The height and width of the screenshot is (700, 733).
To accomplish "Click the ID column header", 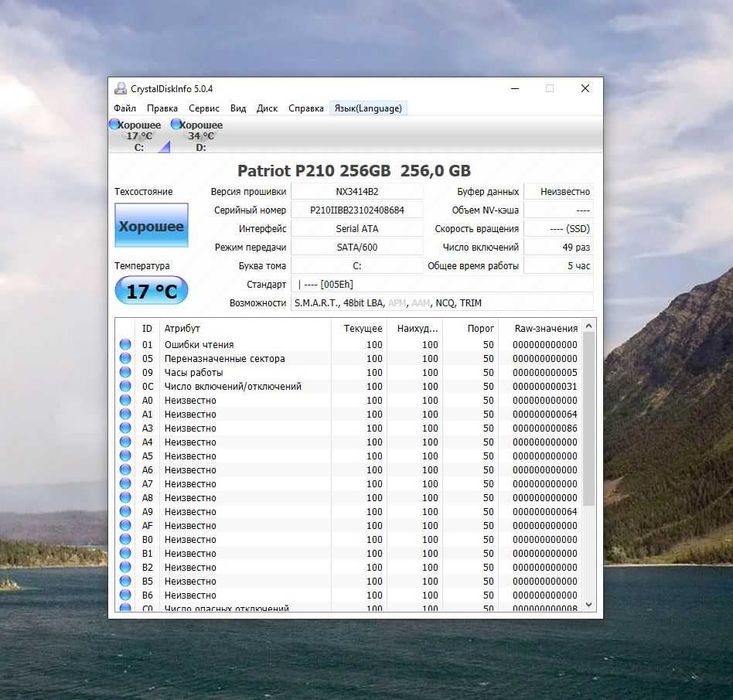I will tap(147, 328).
